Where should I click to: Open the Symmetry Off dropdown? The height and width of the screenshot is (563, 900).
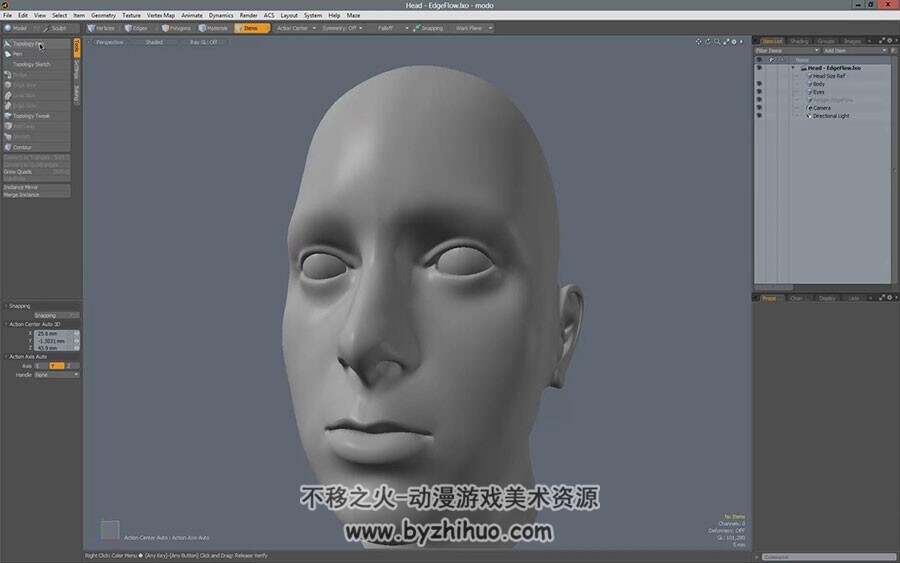coord(342,28)
